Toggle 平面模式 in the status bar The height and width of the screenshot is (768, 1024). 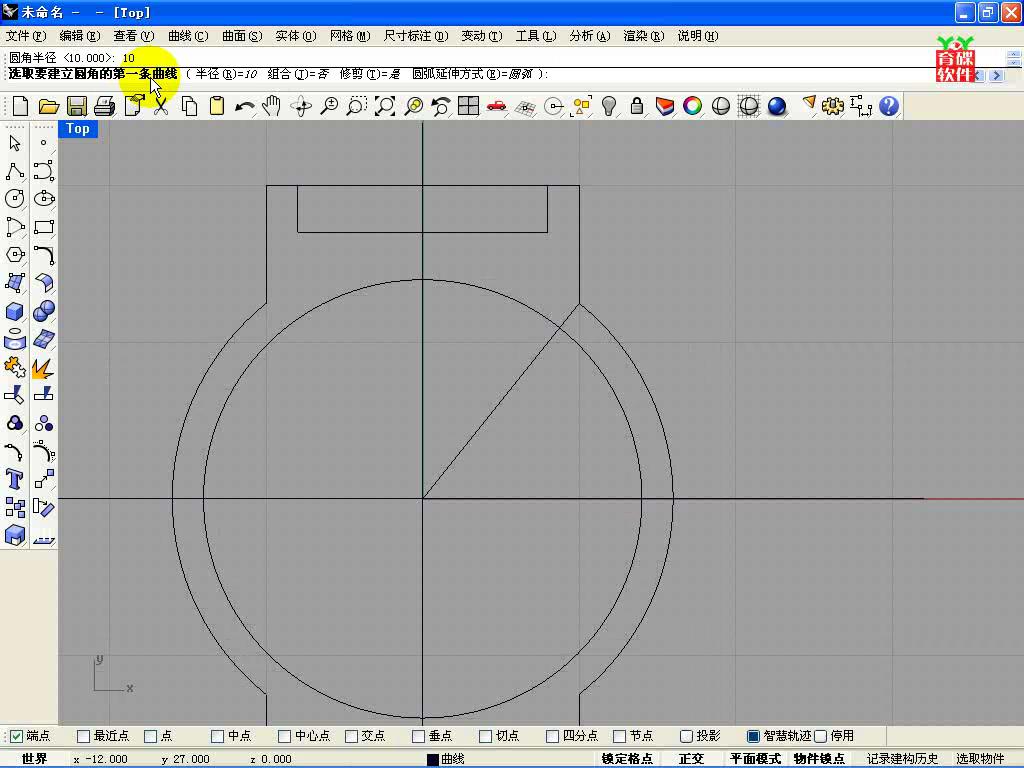(x=756, y=759)
